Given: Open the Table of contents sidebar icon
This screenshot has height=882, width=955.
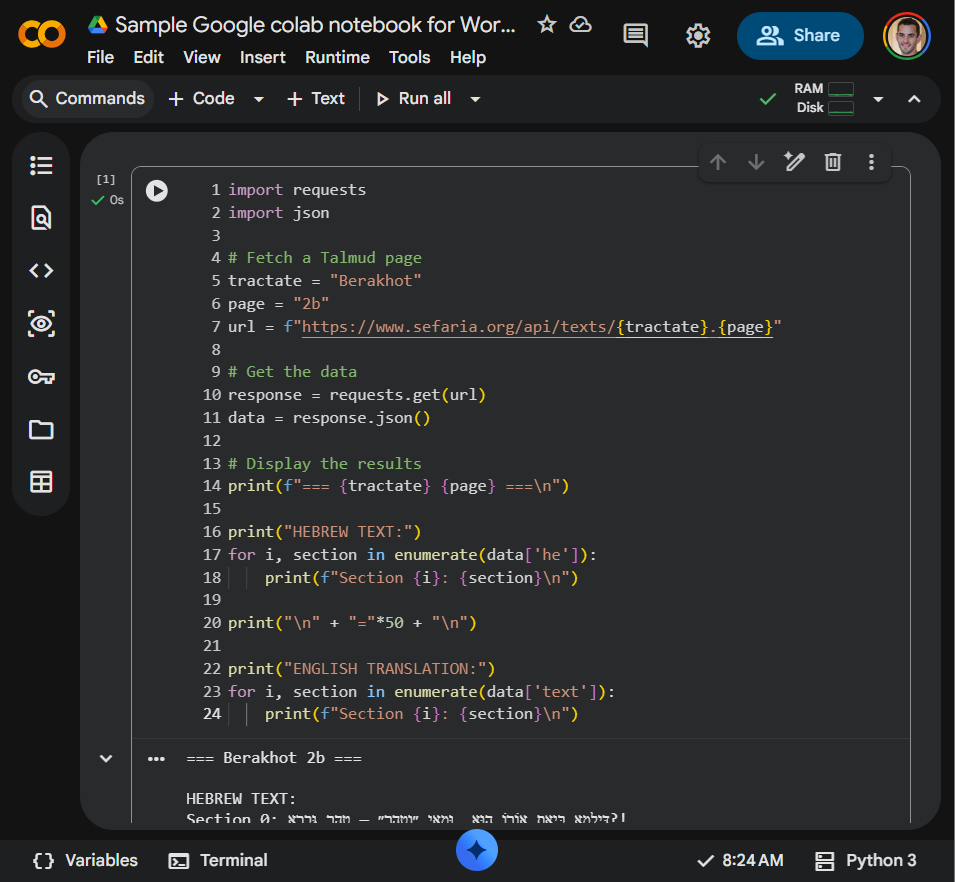Looking at the screenshot, I should [x=41, y=165].
